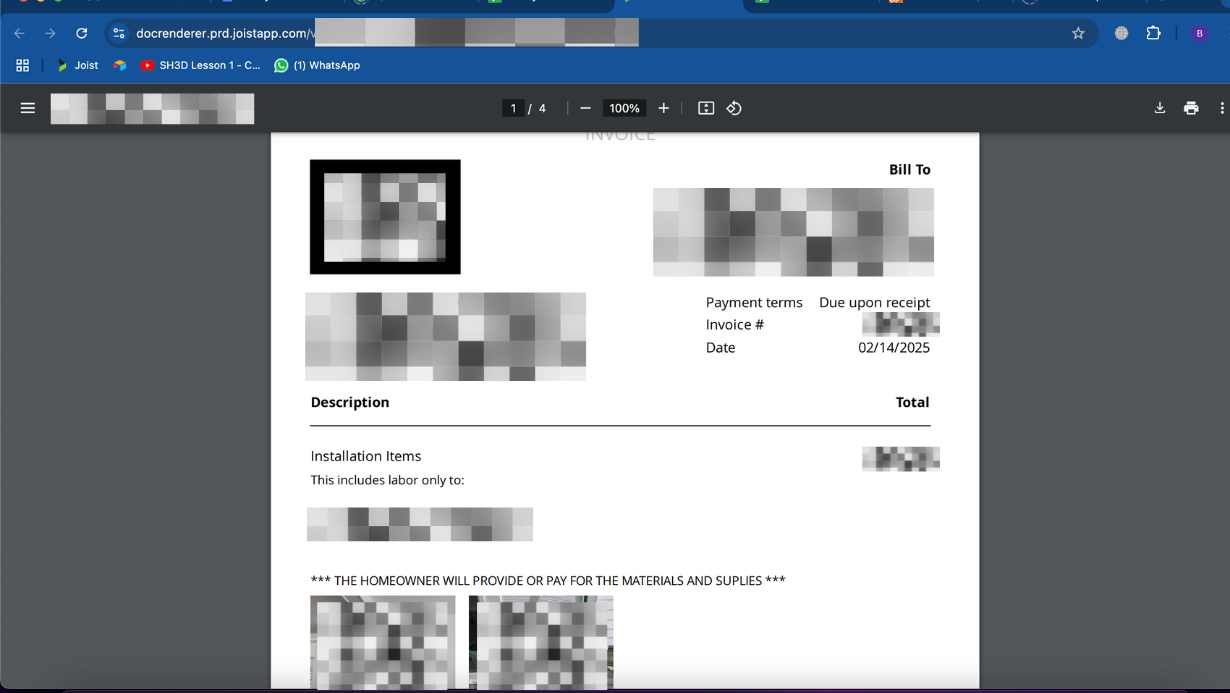Select the 100% zoom level field
Screen dimensions: 1230x693
625,108
